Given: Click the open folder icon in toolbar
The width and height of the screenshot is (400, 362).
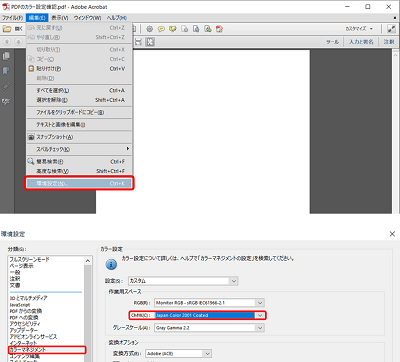Looking at the screenshot, I should (x=7, y=29).
